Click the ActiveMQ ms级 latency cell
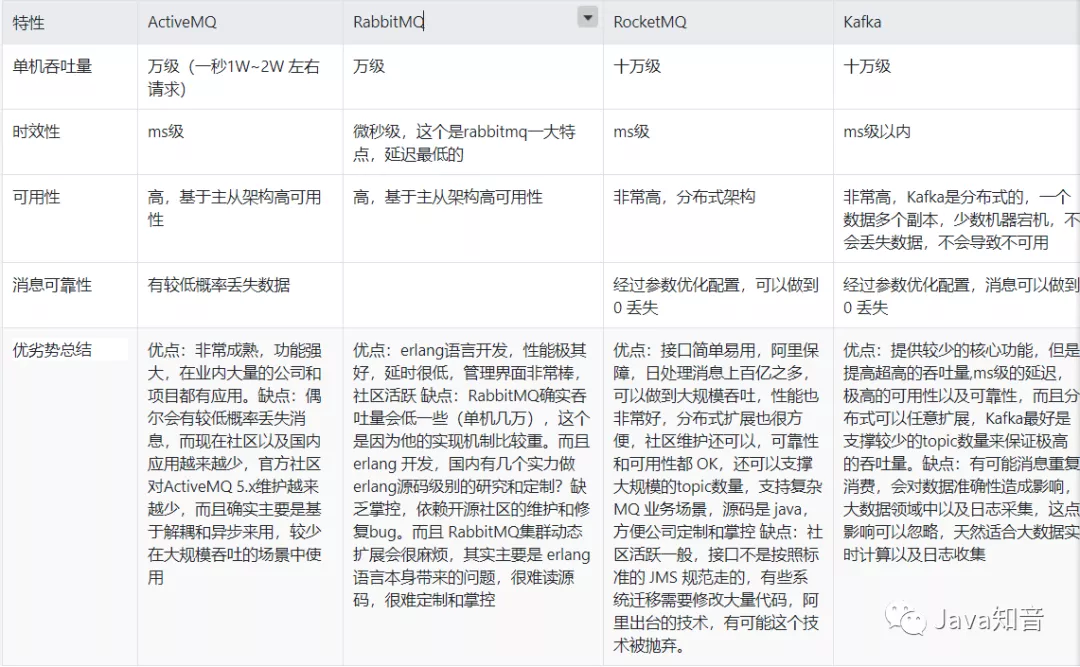Screen dimensions: 1080x667 tap(166, 131)
